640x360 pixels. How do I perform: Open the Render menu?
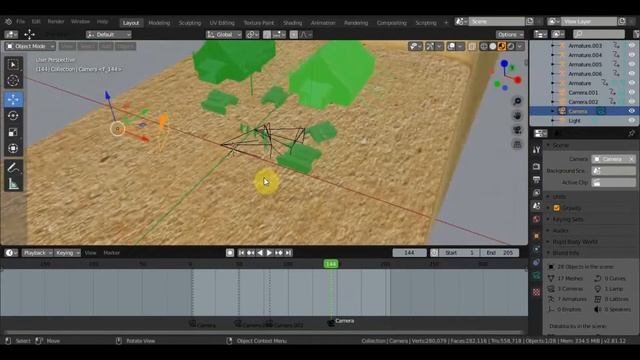tap(56, 22)
